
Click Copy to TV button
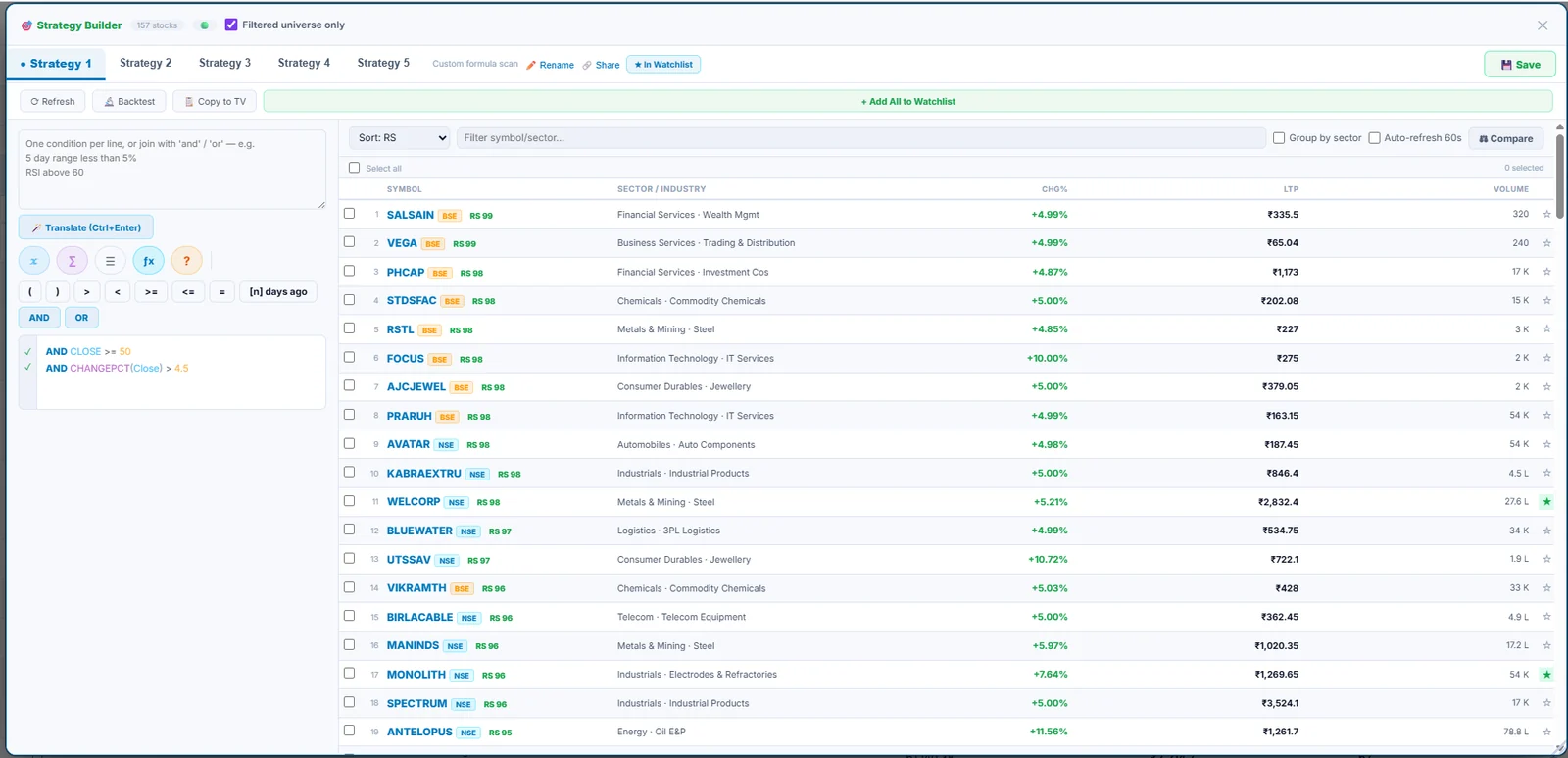(x=215, y=101)
